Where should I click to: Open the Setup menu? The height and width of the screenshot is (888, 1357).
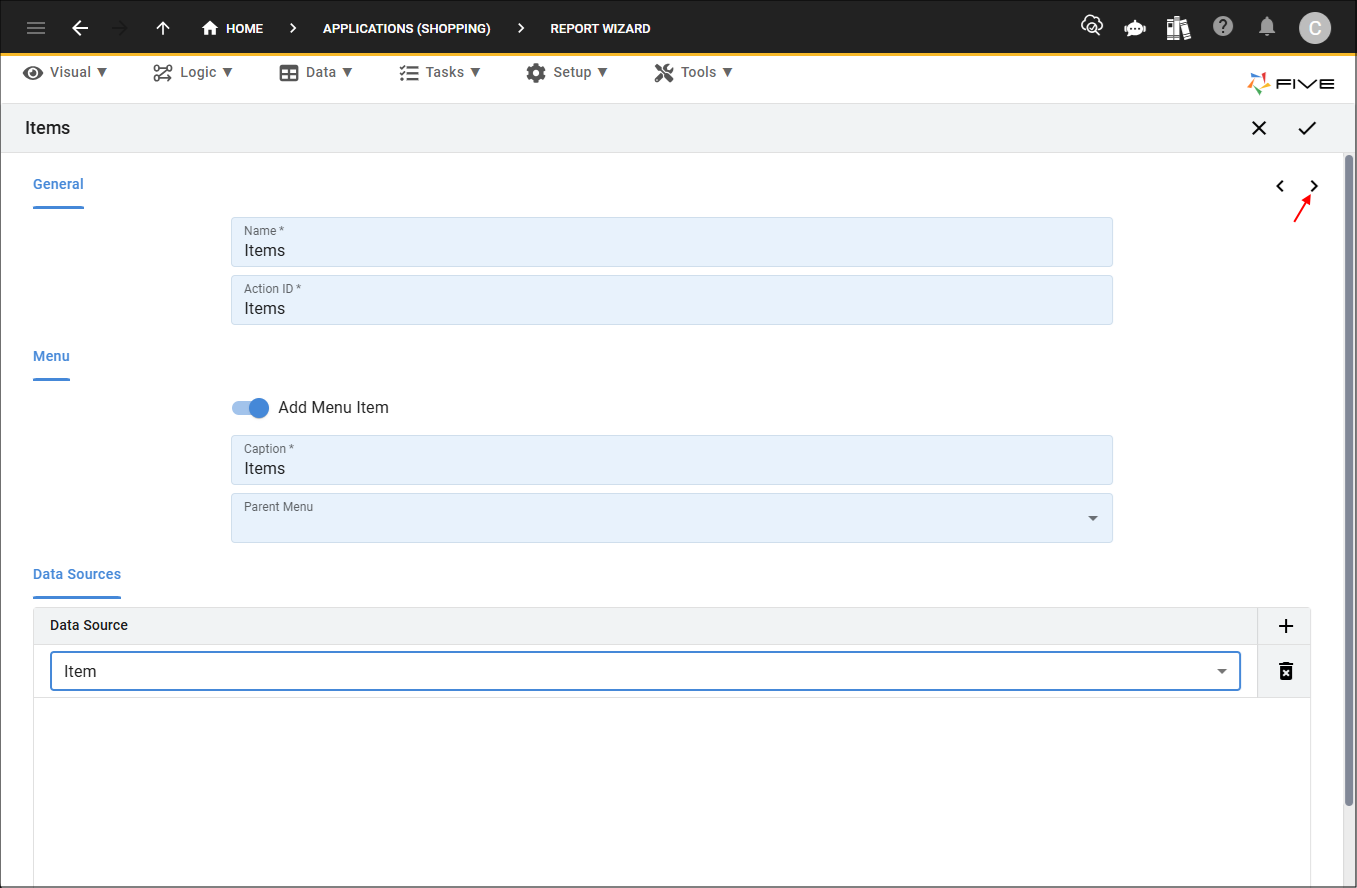click(x=566, y=72)
